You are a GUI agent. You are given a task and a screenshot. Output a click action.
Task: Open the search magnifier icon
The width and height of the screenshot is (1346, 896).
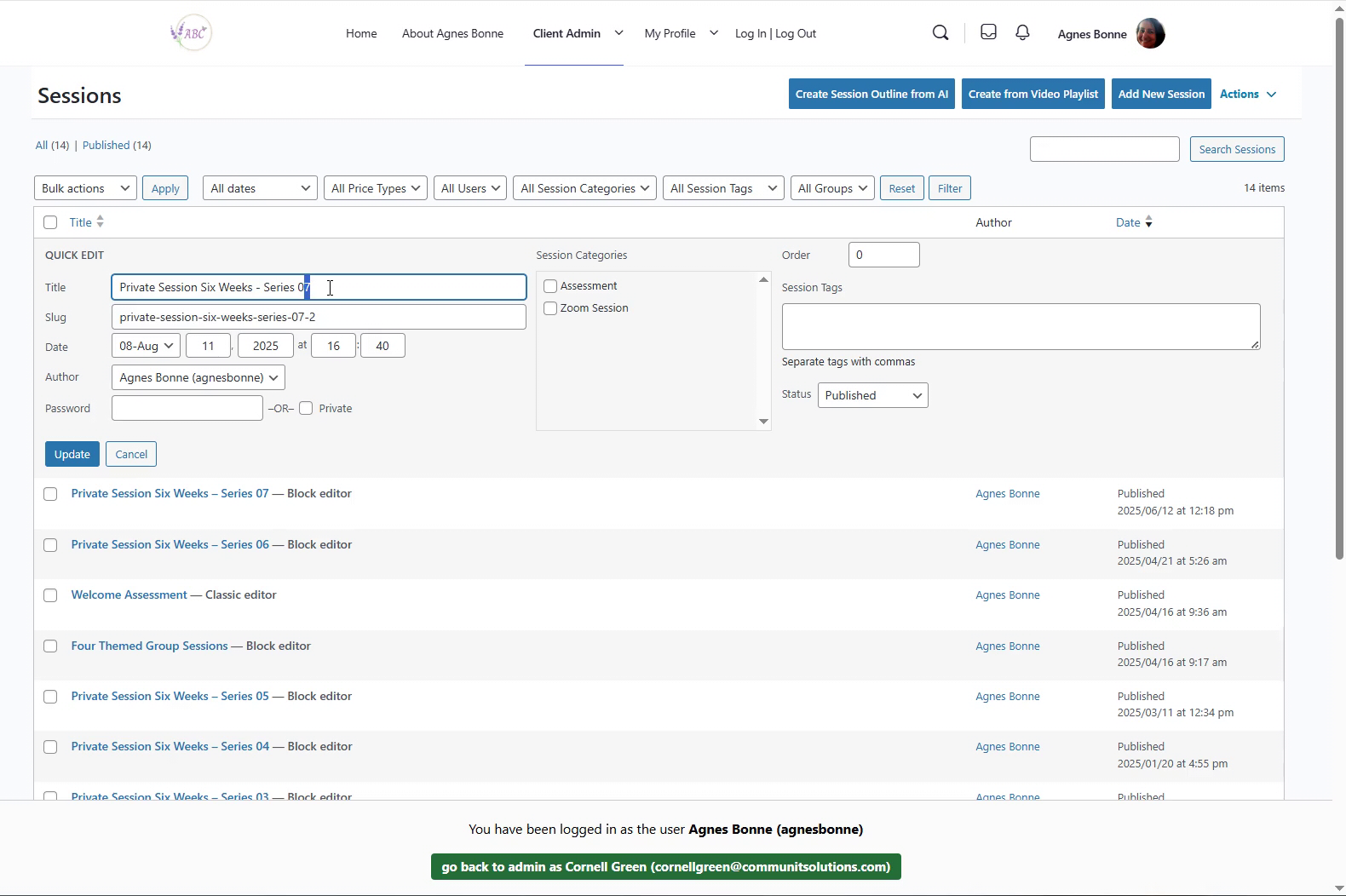click(940, 33)
